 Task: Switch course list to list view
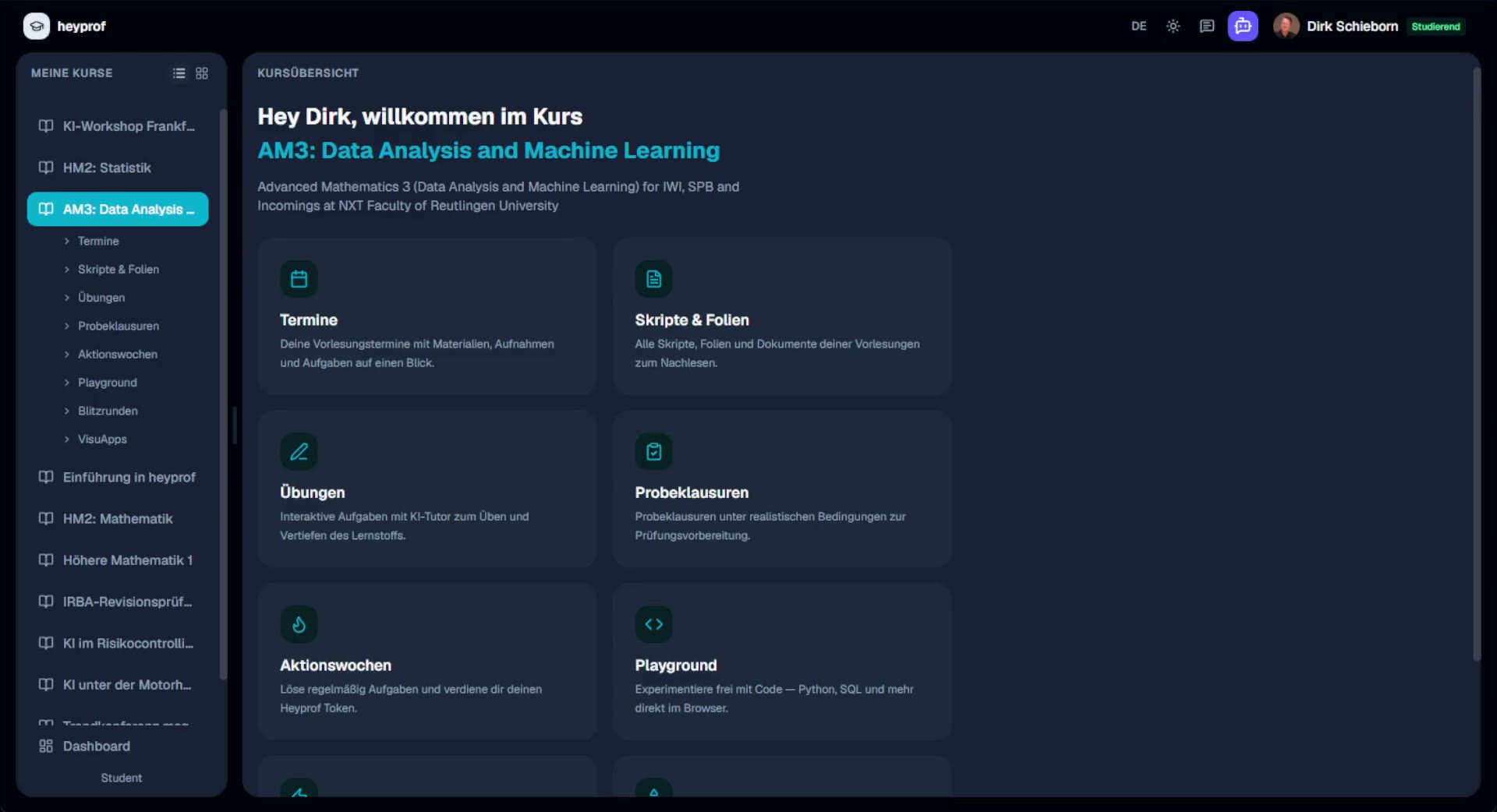[179, 73]
